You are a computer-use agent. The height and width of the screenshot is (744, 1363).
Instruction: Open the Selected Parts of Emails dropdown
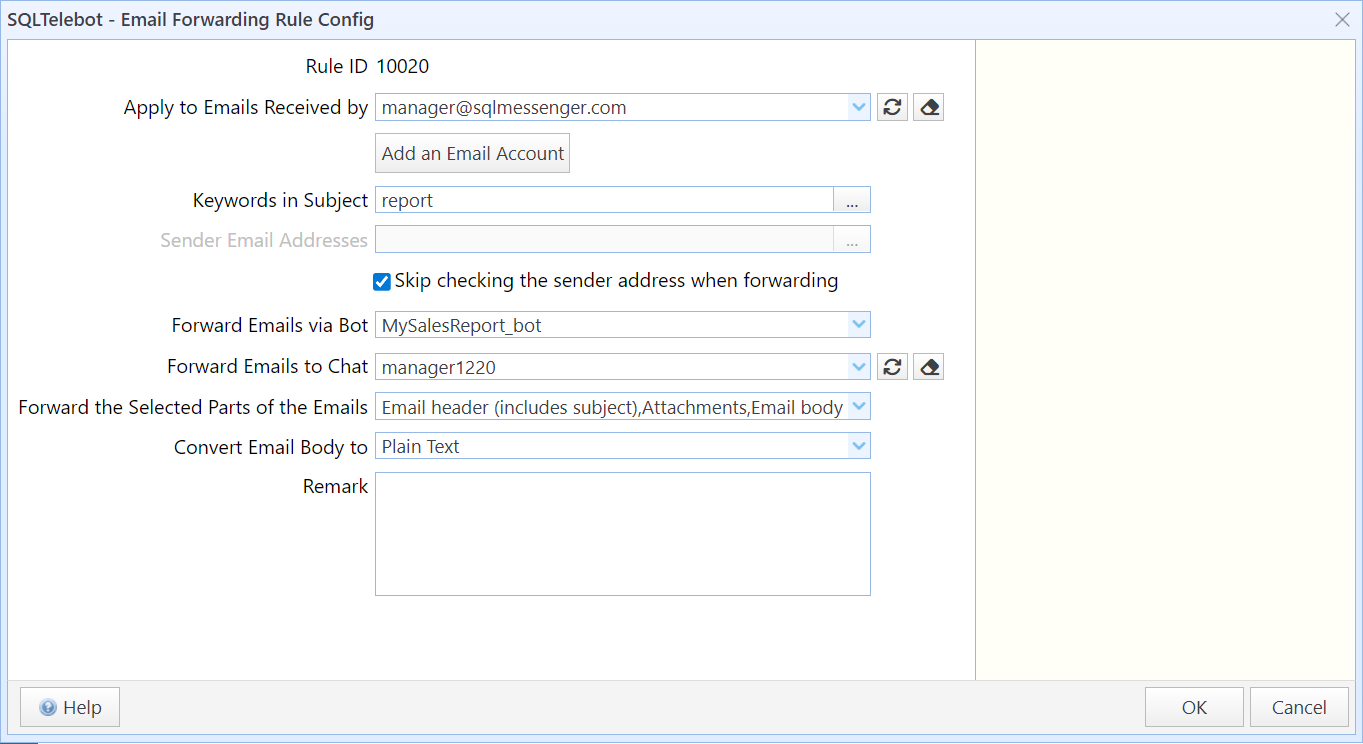coord(858,407)
